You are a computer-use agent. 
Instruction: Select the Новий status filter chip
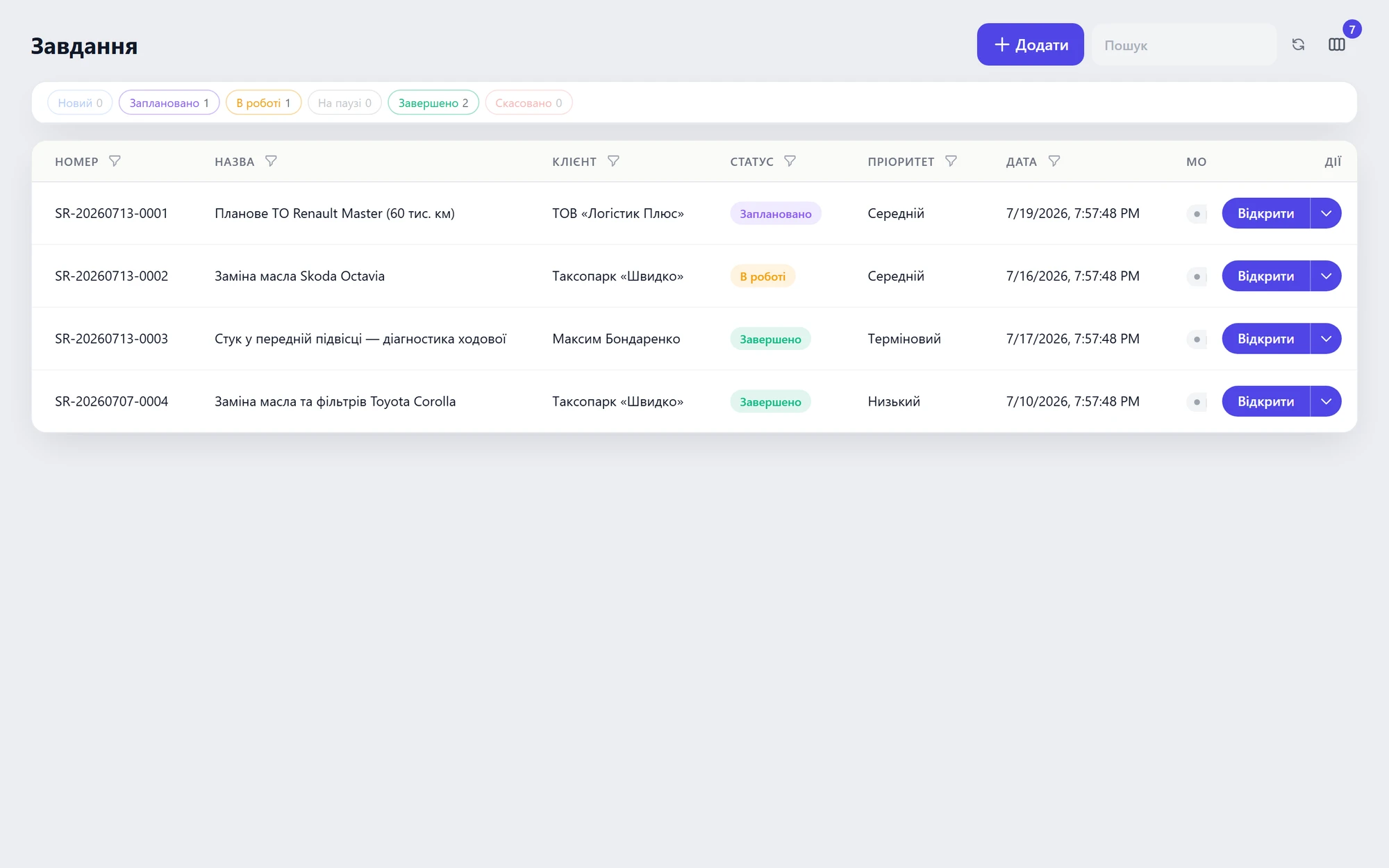click(80, 103)
